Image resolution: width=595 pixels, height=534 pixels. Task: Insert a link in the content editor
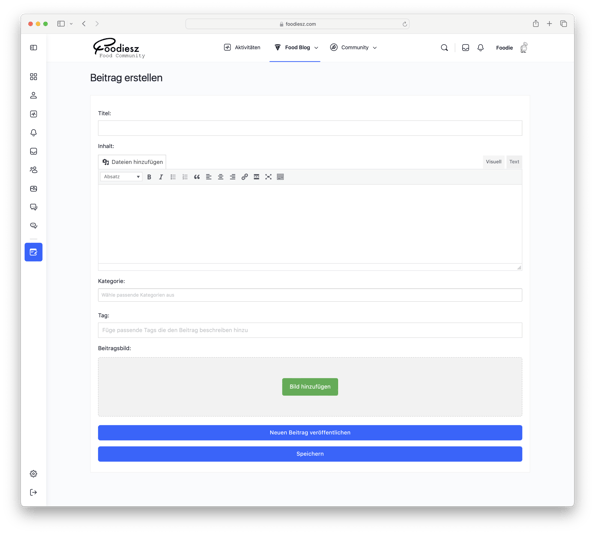click(245, 177)
